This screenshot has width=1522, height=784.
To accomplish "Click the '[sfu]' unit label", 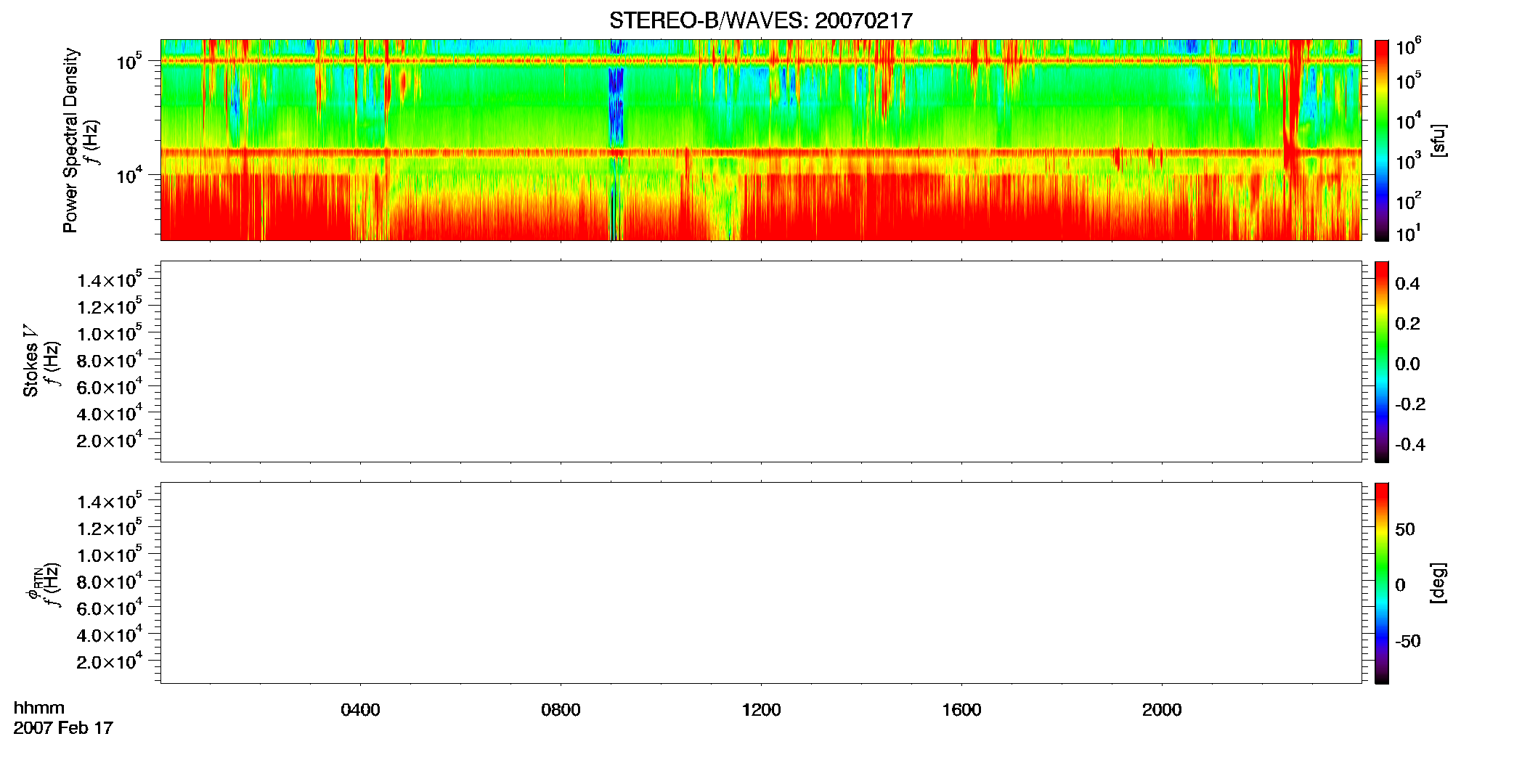I will (1438, 140).
